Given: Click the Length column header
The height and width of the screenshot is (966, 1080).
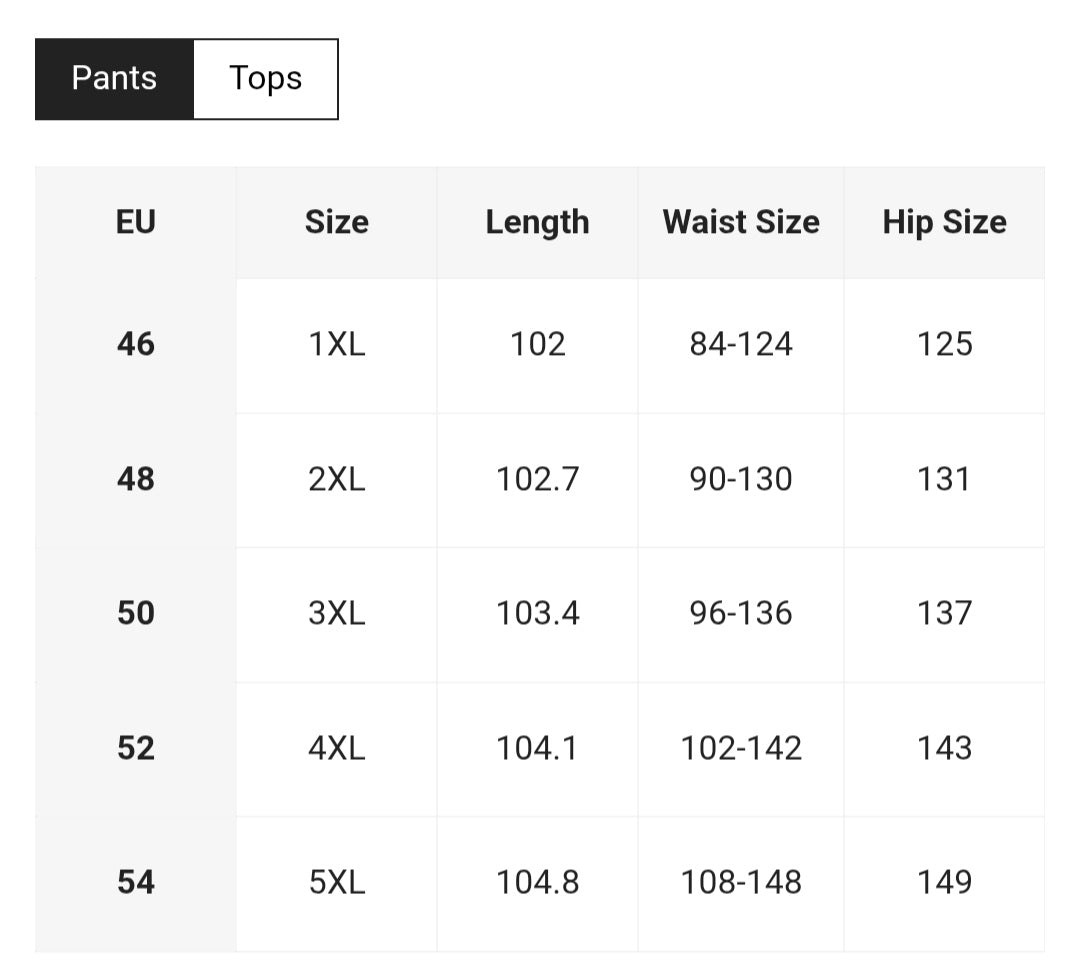Looking at the screenshot, I should tap(537, 222).
